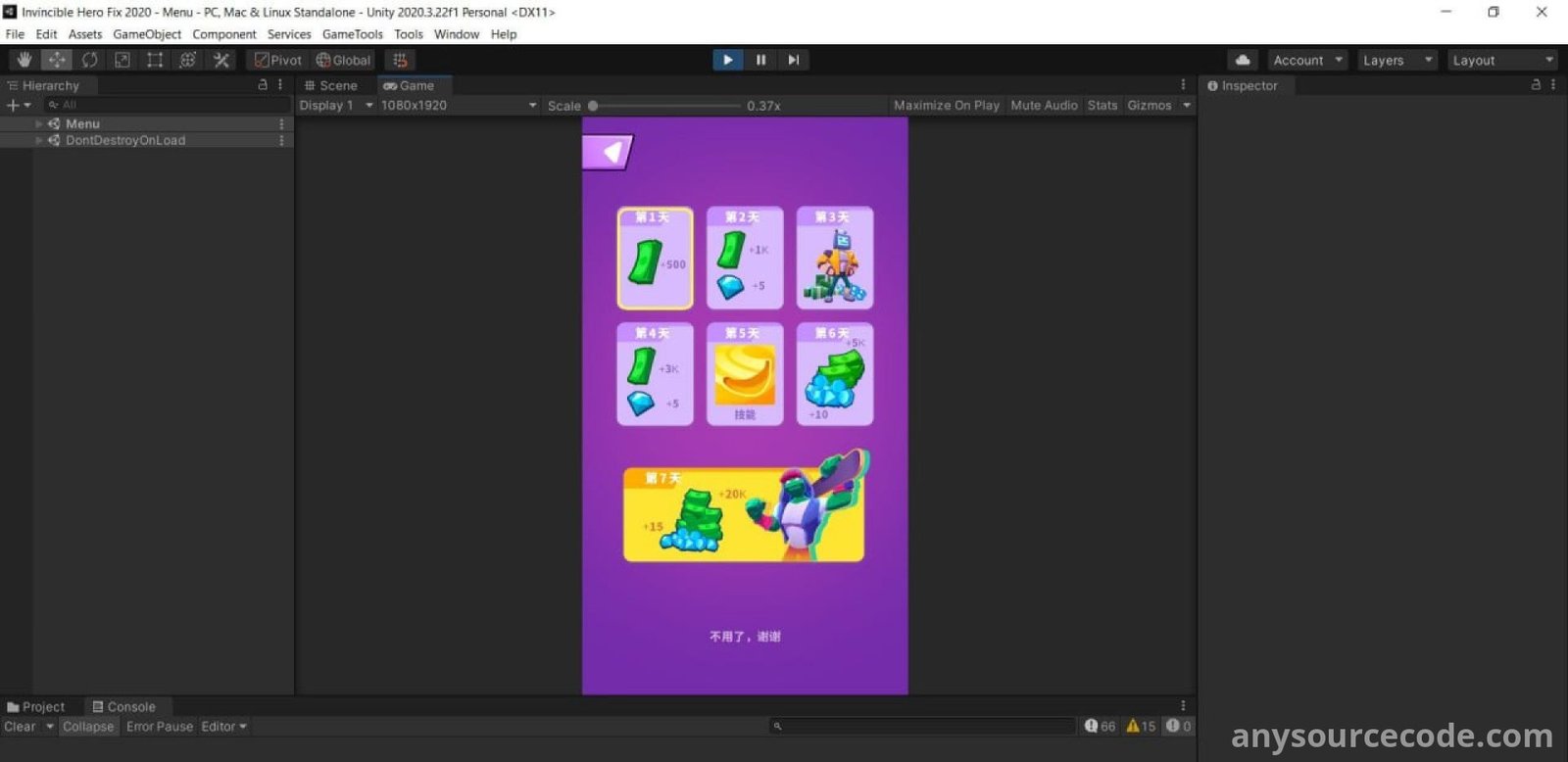Select the Scale tool
Image resolution: width=1568 pixels, height=762 pixels.
pos(122,60)
